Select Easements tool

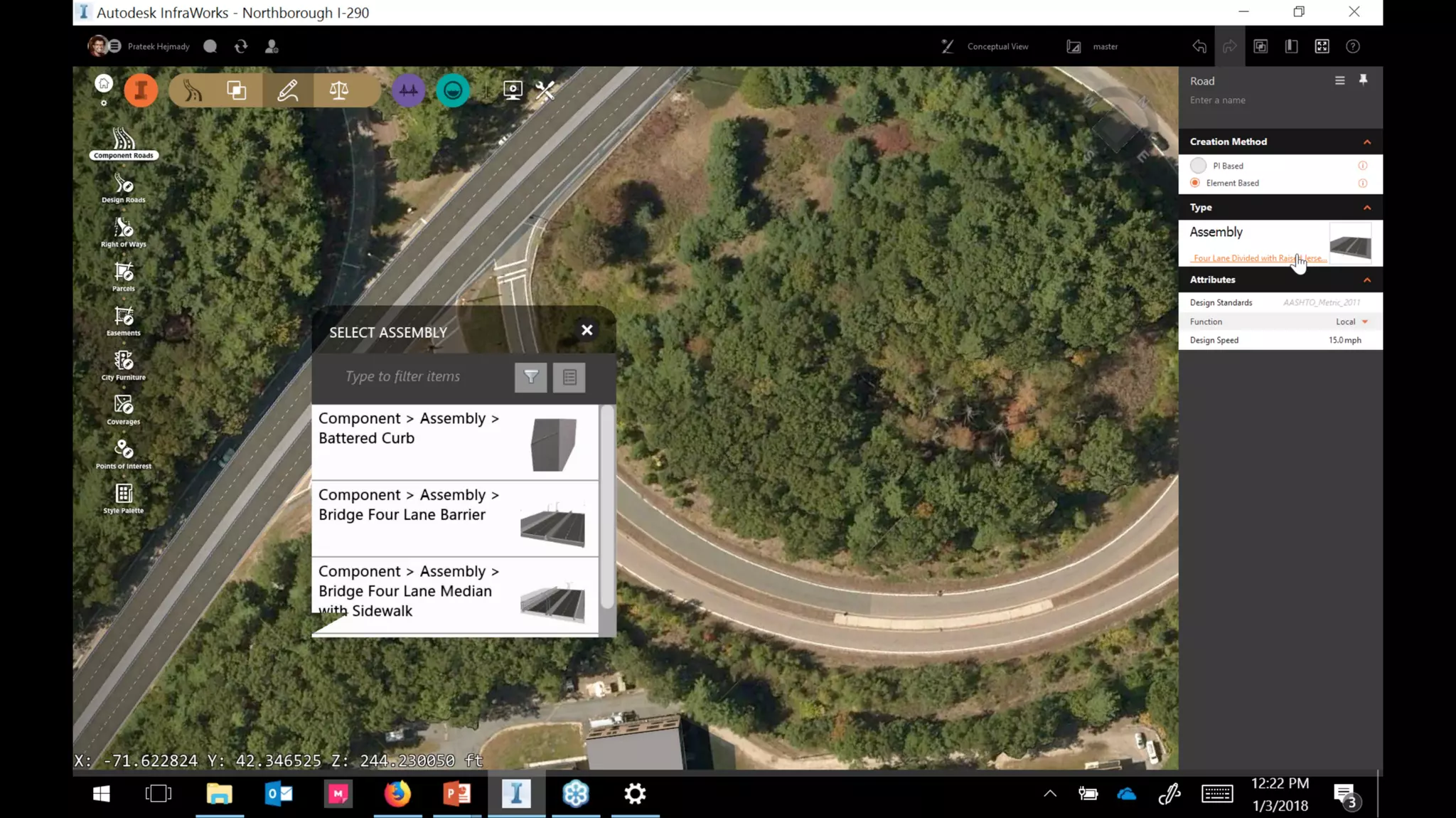pyautogui.click(x=124, y=321)
